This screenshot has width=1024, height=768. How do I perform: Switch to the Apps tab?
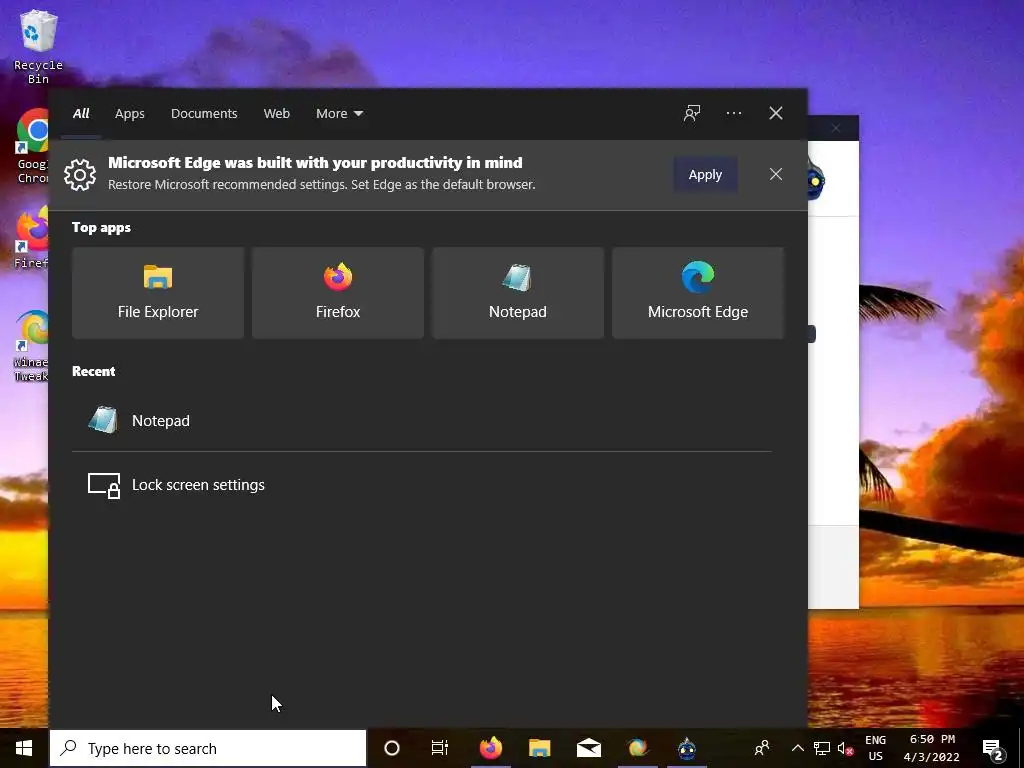pos(130,114)
